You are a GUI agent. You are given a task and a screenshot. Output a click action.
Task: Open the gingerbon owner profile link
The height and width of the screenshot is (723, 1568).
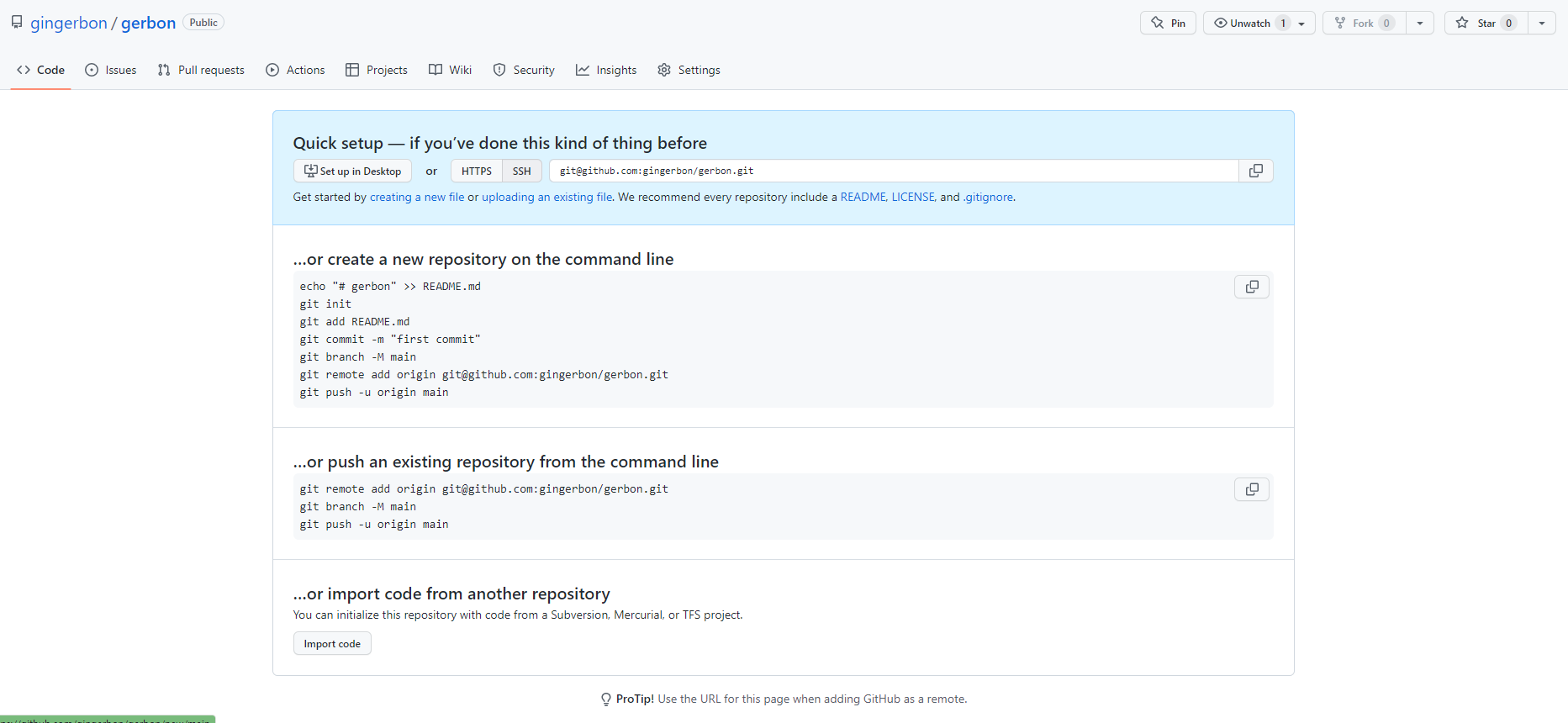tap(69, 23)
